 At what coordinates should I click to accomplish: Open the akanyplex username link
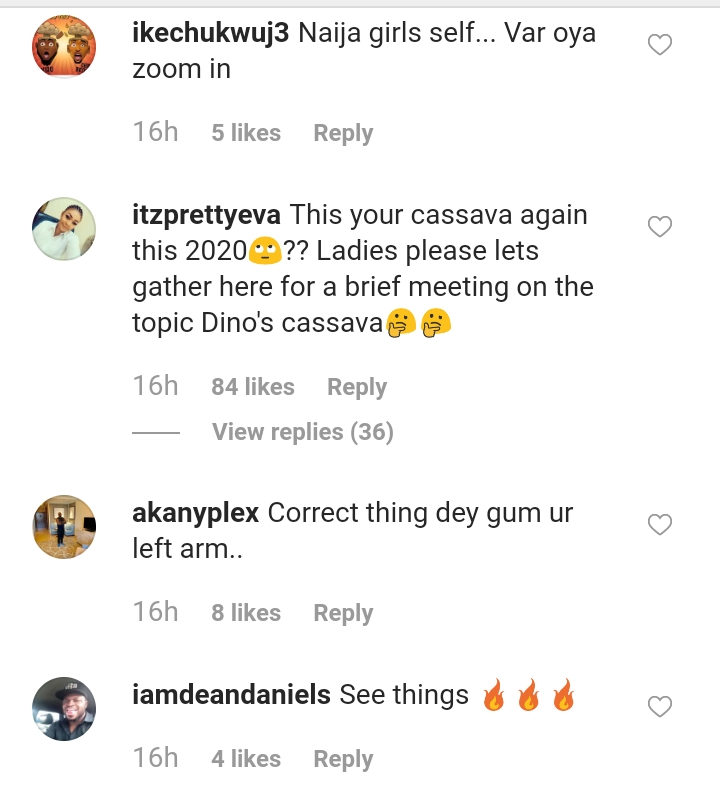(196, 513)
